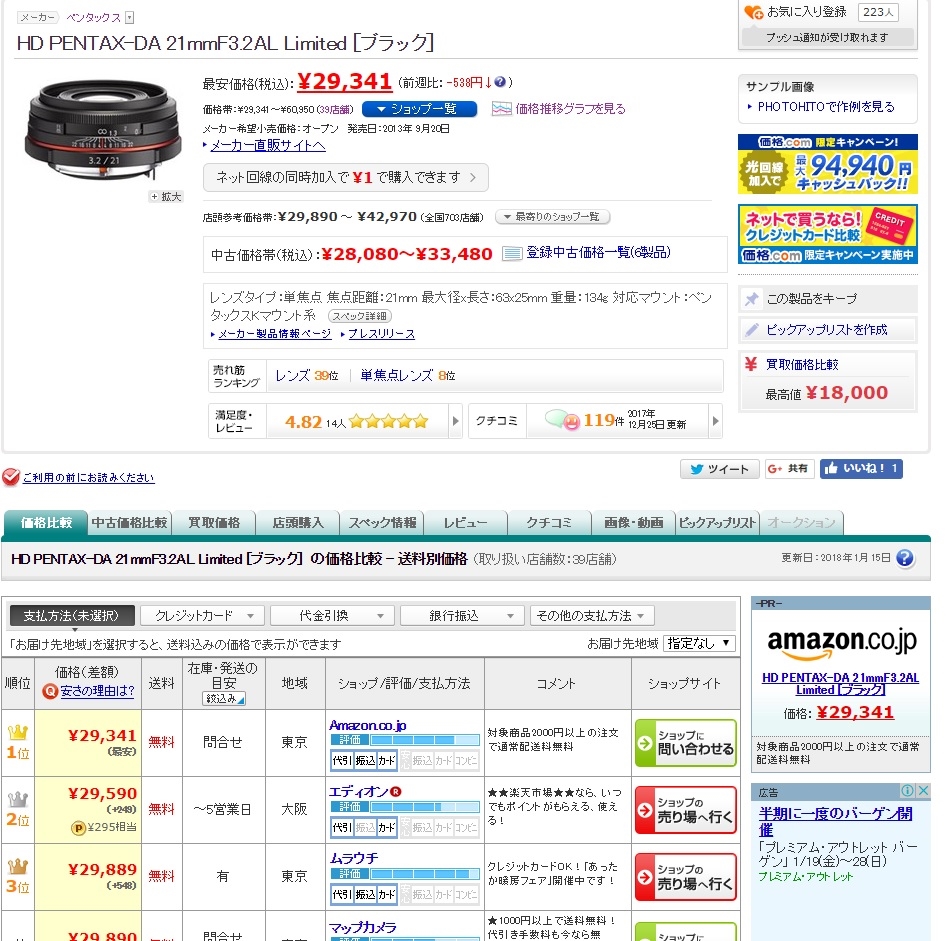Image resolution: width=946 pixels, height=941 pixels.
Task: Open the delivery region 指定なし select box
Action: [x=699, y=644]
